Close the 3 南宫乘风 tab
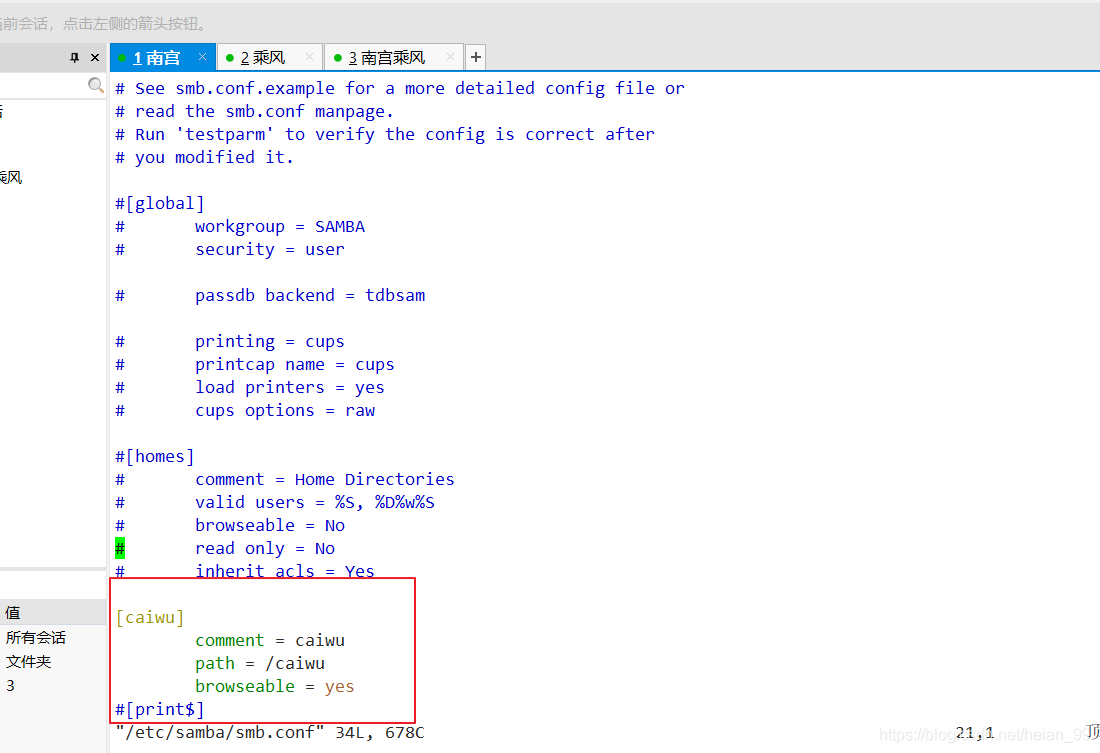This screenshot has height=753, width=1100. point(450,56)
